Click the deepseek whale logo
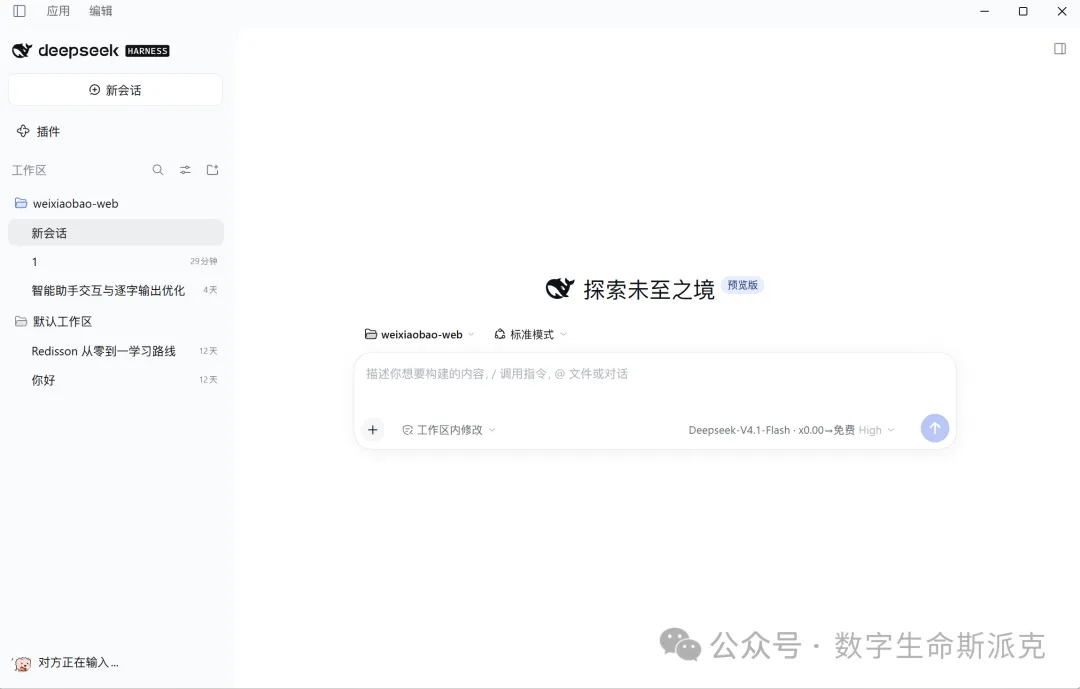This screenshot has height=689, width=1080. (22, 50)
